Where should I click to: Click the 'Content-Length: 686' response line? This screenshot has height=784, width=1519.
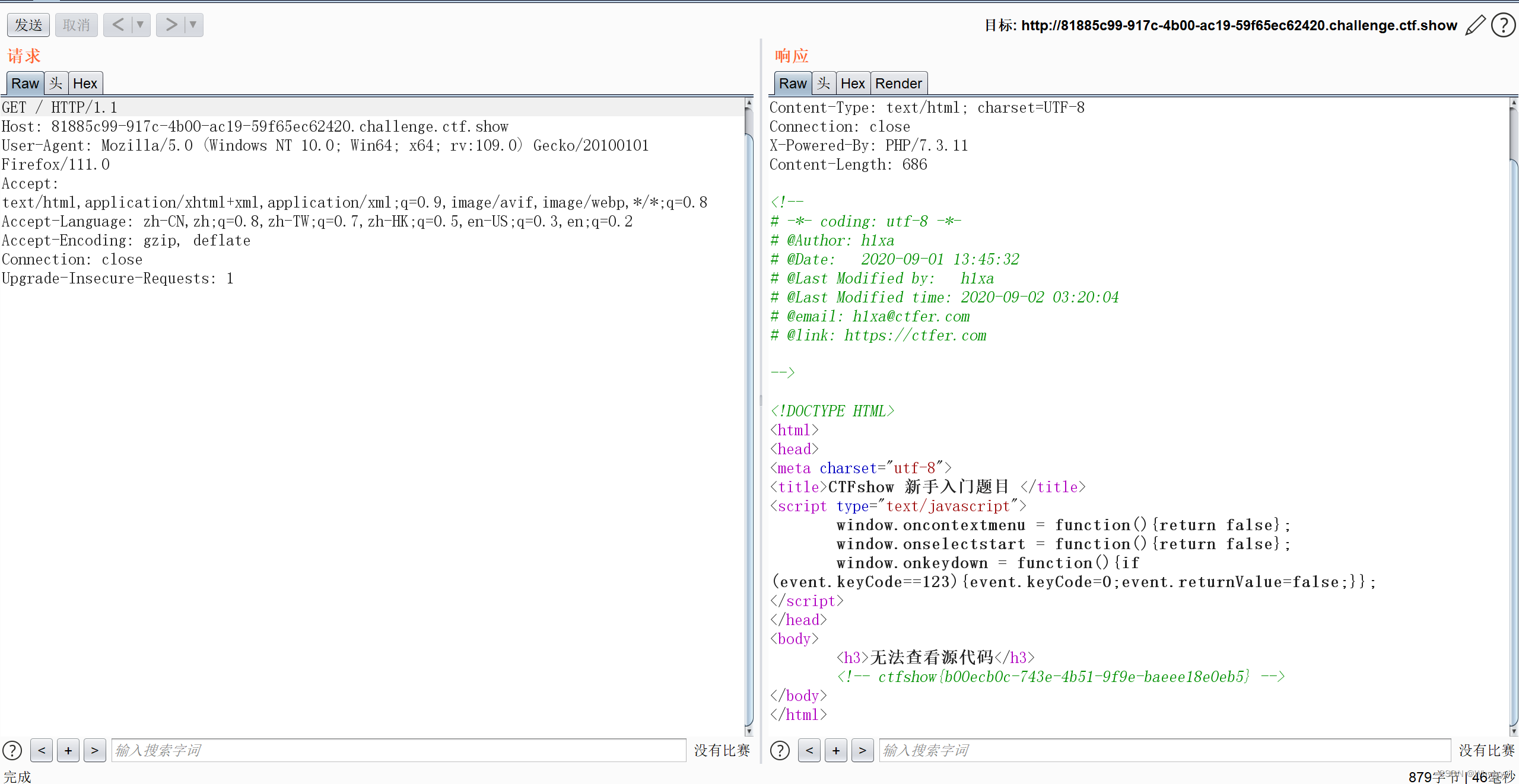coord(848,164)
